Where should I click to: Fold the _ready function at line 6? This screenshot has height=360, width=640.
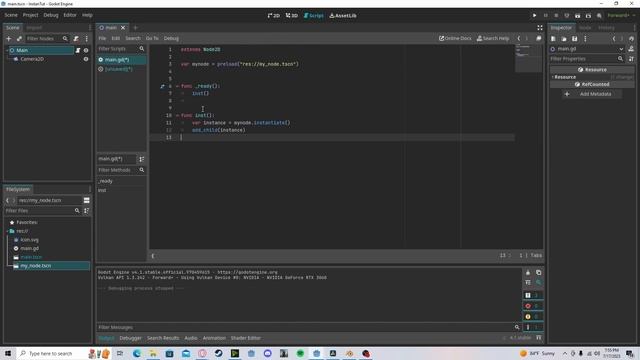pos(177,86)
